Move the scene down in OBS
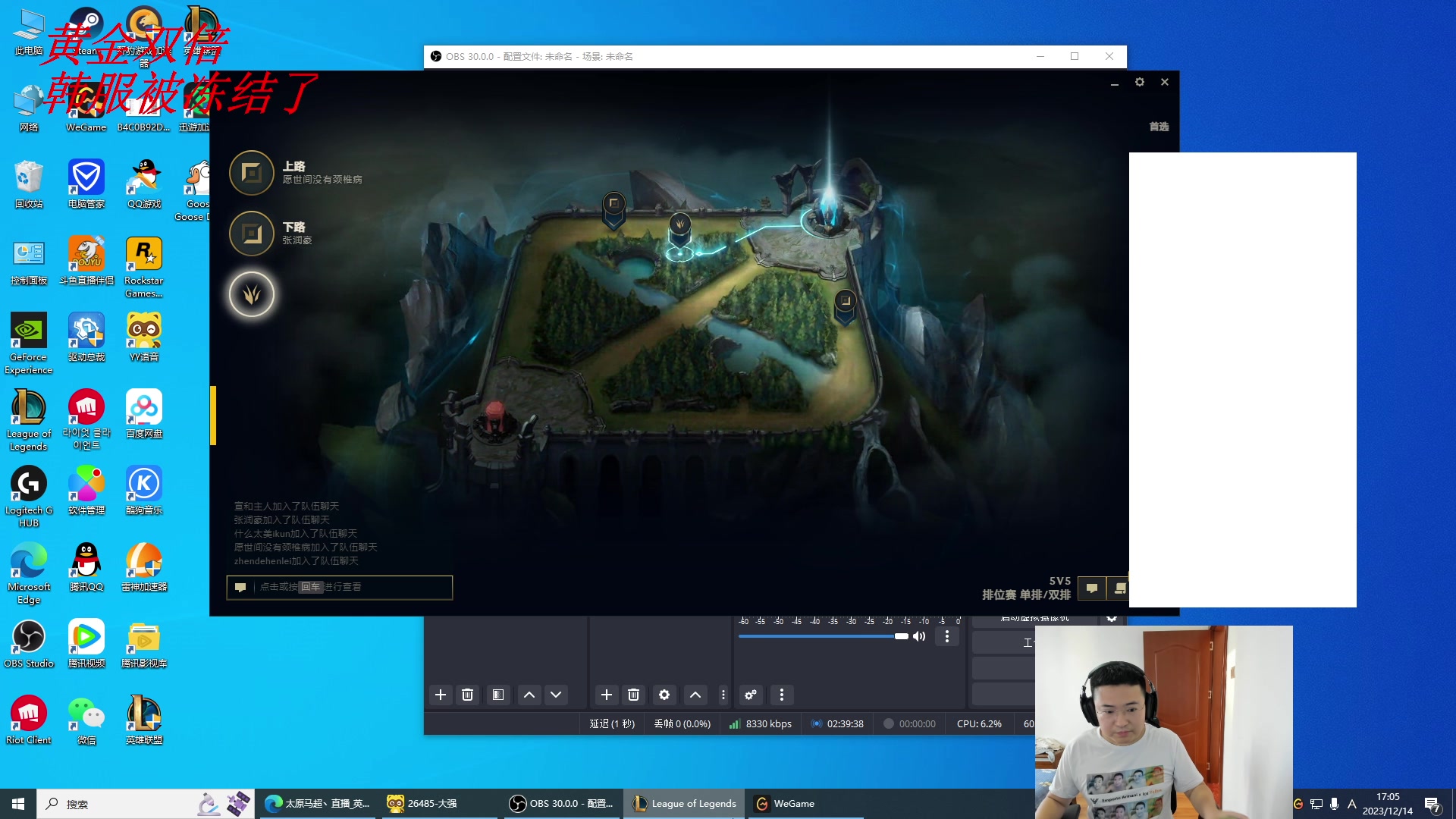1456x819 pixels. tap(556, 695)
